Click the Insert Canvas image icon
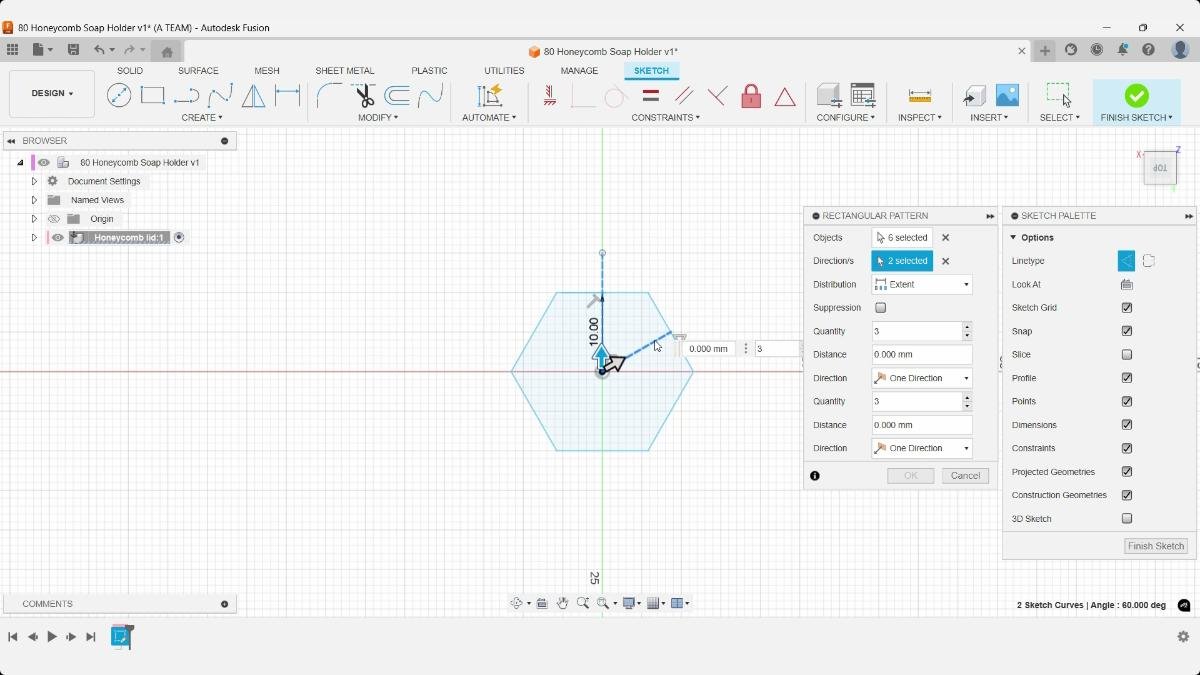 click(1007, 95)
